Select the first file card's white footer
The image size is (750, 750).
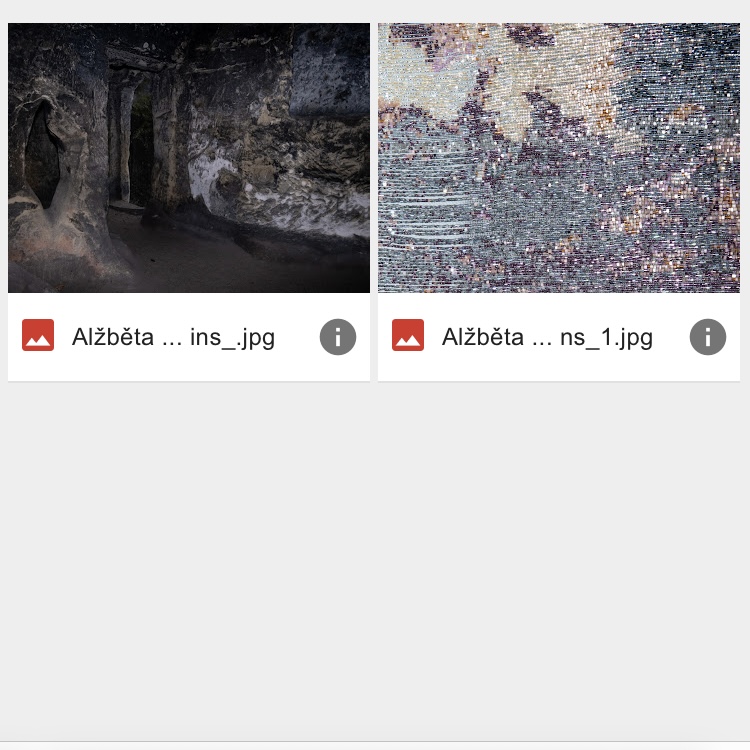click(x=189, y=337)
